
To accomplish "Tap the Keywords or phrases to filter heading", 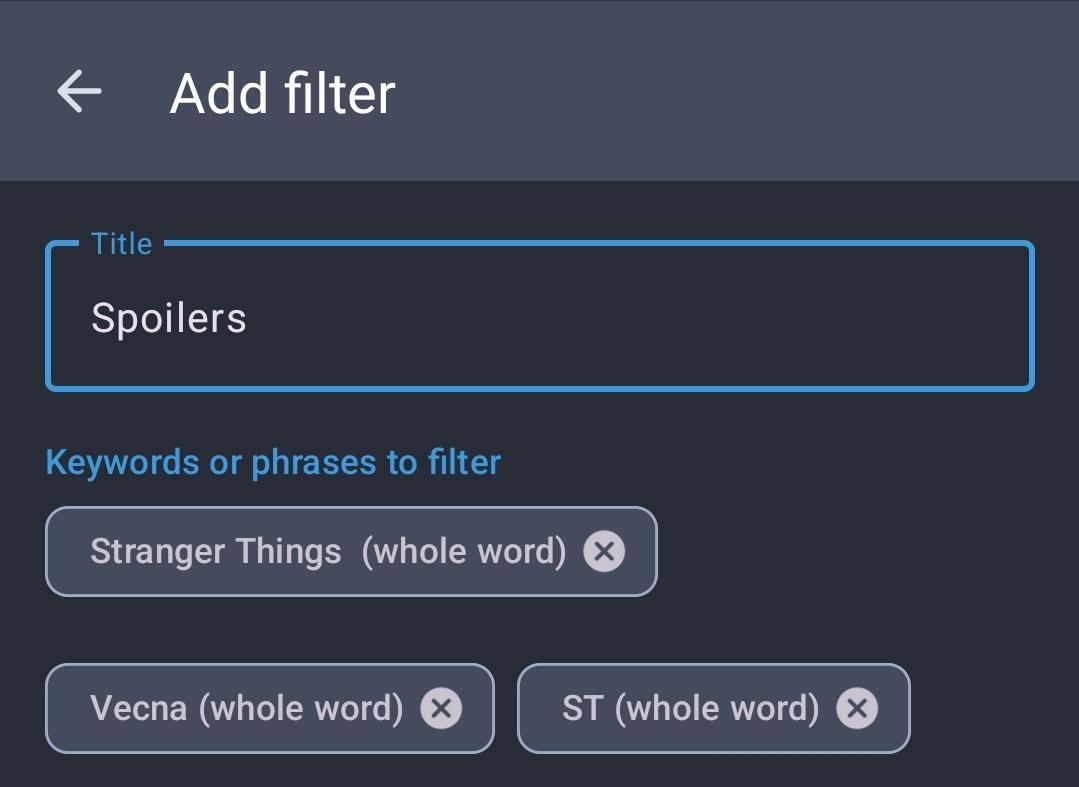I will 273,462.
